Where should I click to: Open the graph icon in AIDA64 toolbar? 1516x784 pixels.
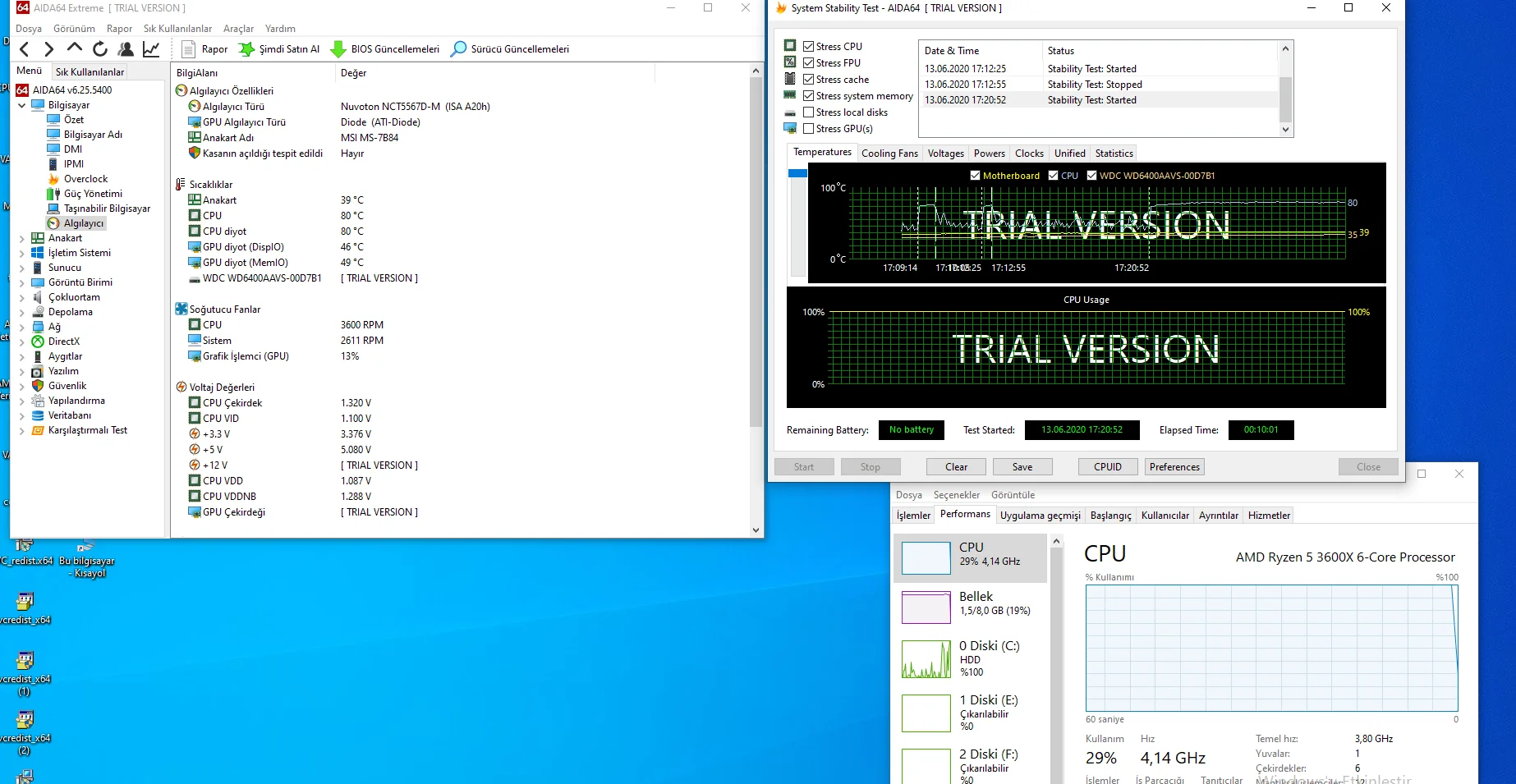click(x=151, y=49)
